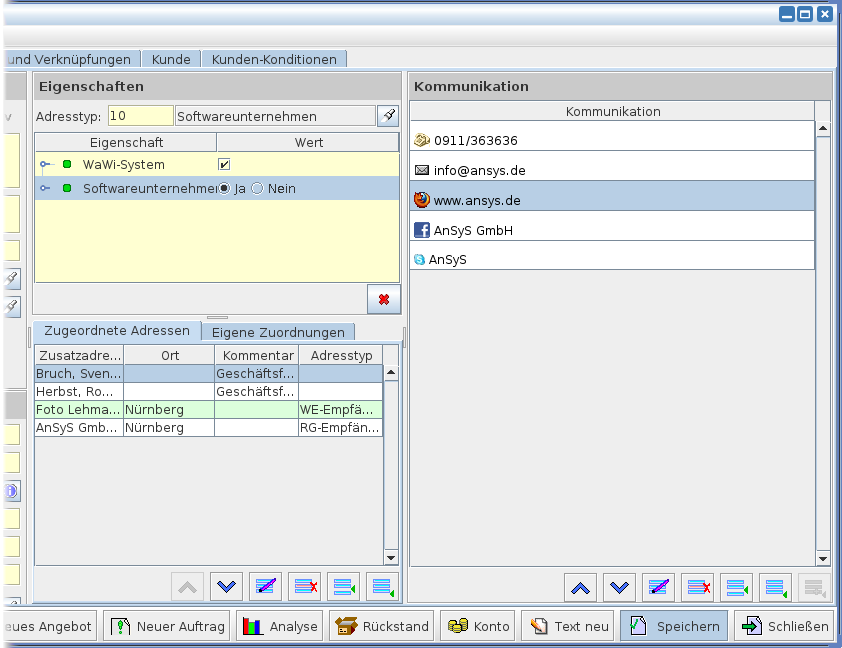Click the red X delete button under Eigenschaften
842x648 pixels.
[384, 299]
